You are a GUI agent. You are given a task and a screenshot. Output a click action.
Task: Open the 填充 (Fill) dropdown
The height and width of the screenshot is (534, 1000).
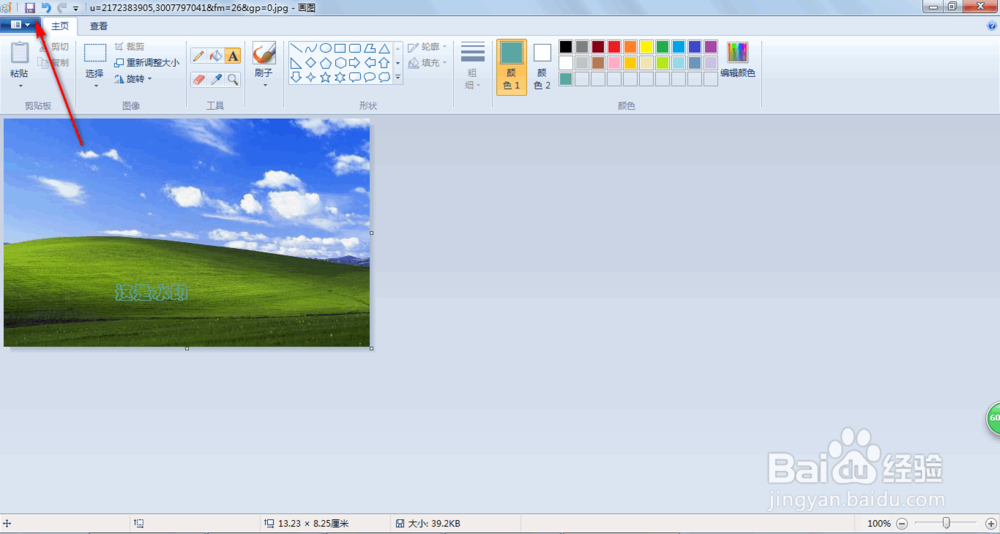click(x=428, y=63)
